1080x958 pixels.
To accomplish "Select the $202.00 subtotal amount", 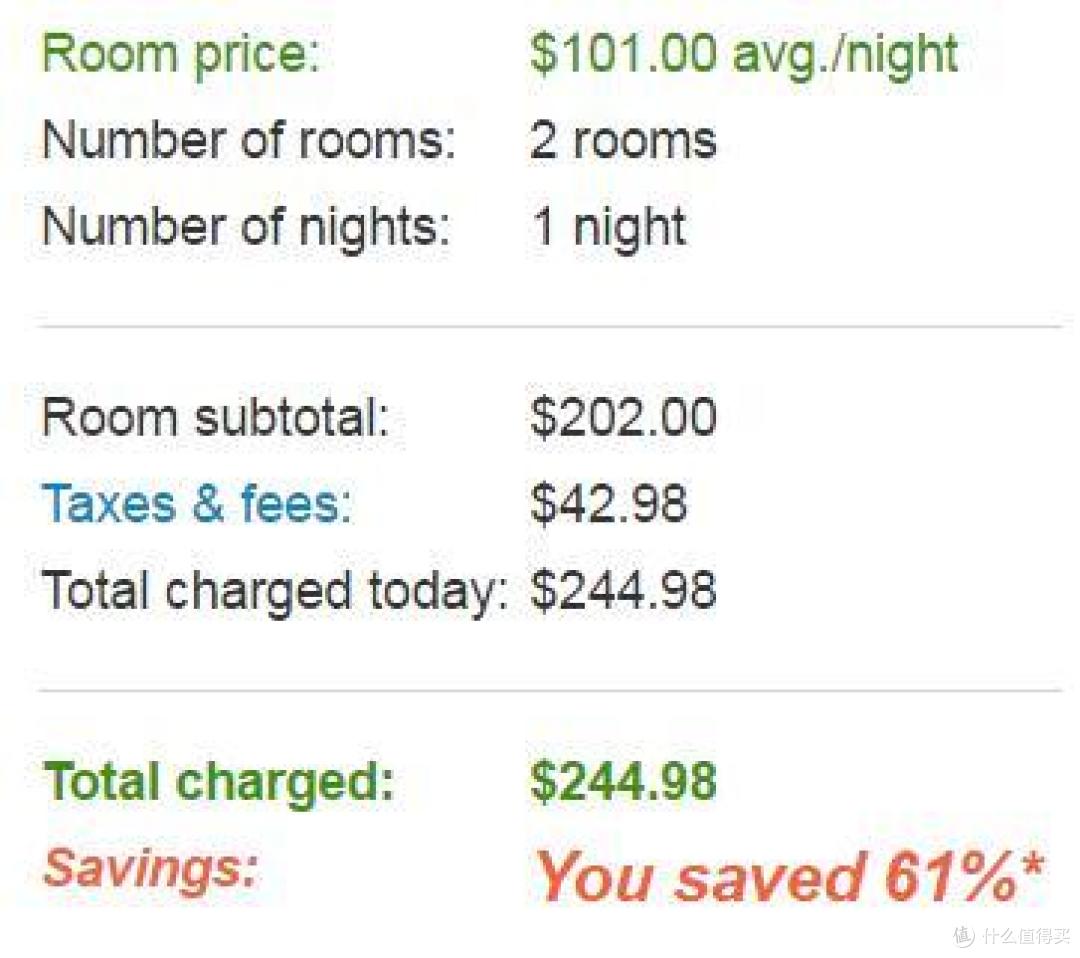I will pyautogui.click(x=623, y=417).
